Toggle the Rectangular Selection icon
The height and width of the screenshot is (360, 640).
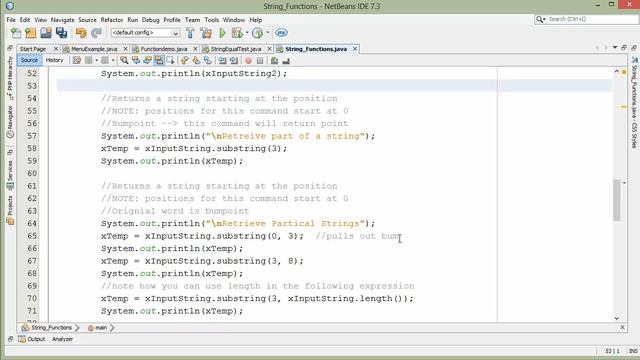click(170, 60)
